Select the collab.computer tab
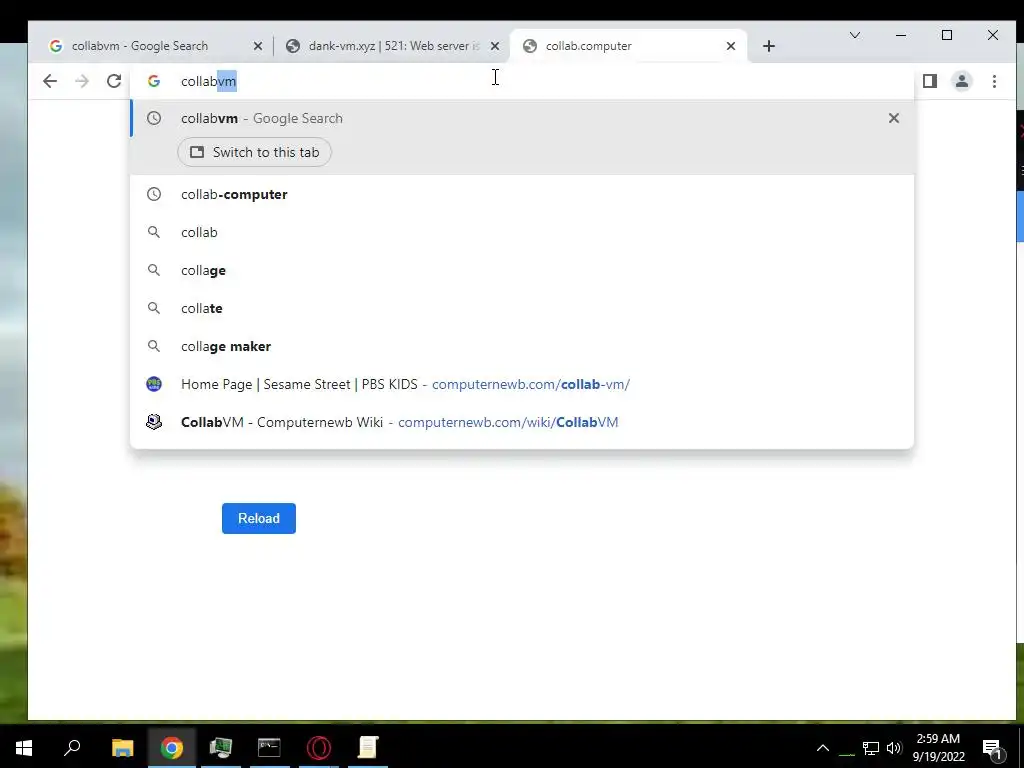Screen dimensions: 1024x768 [x=629, y=46]
